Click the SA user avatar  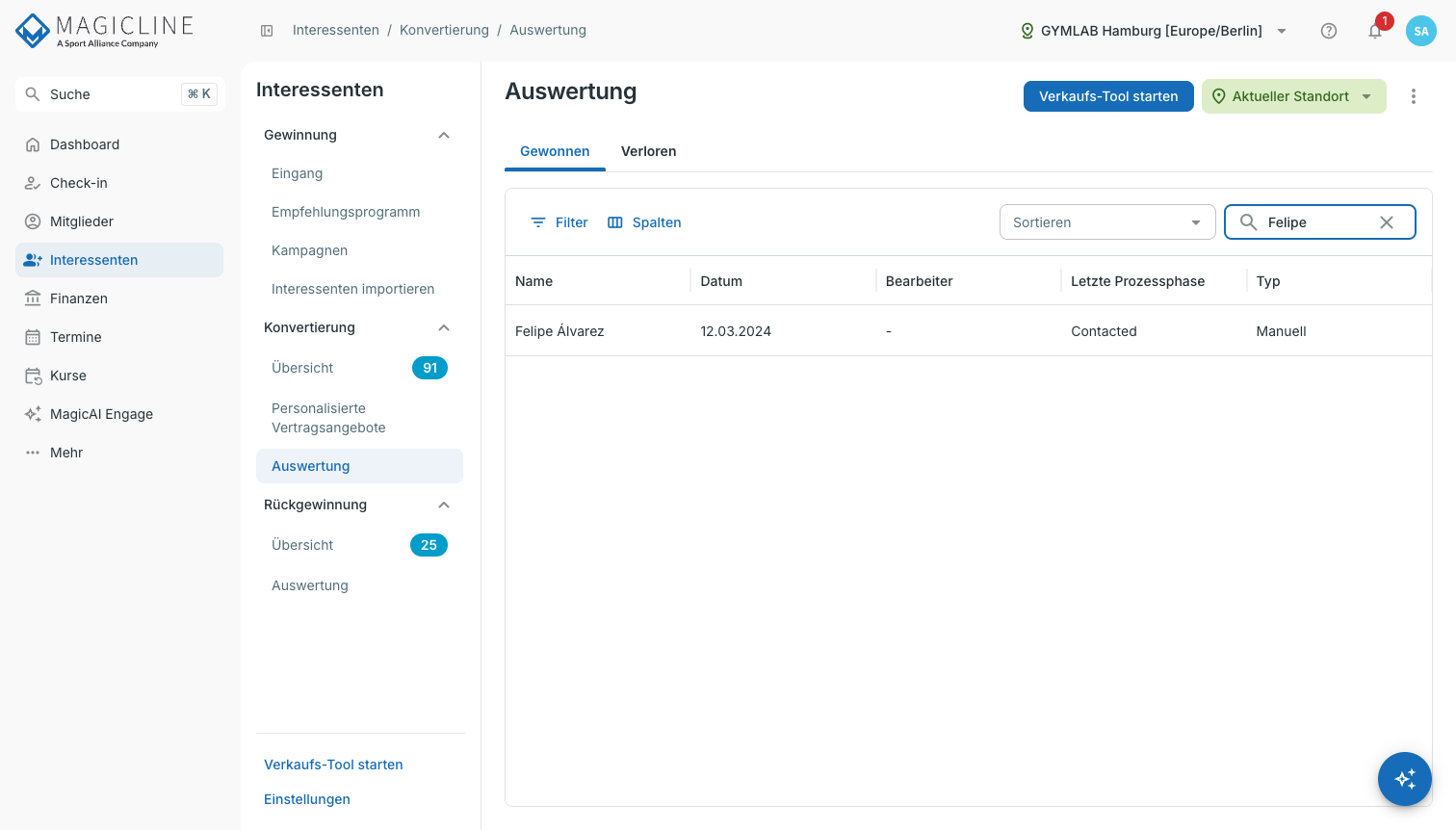(1421, 31)
